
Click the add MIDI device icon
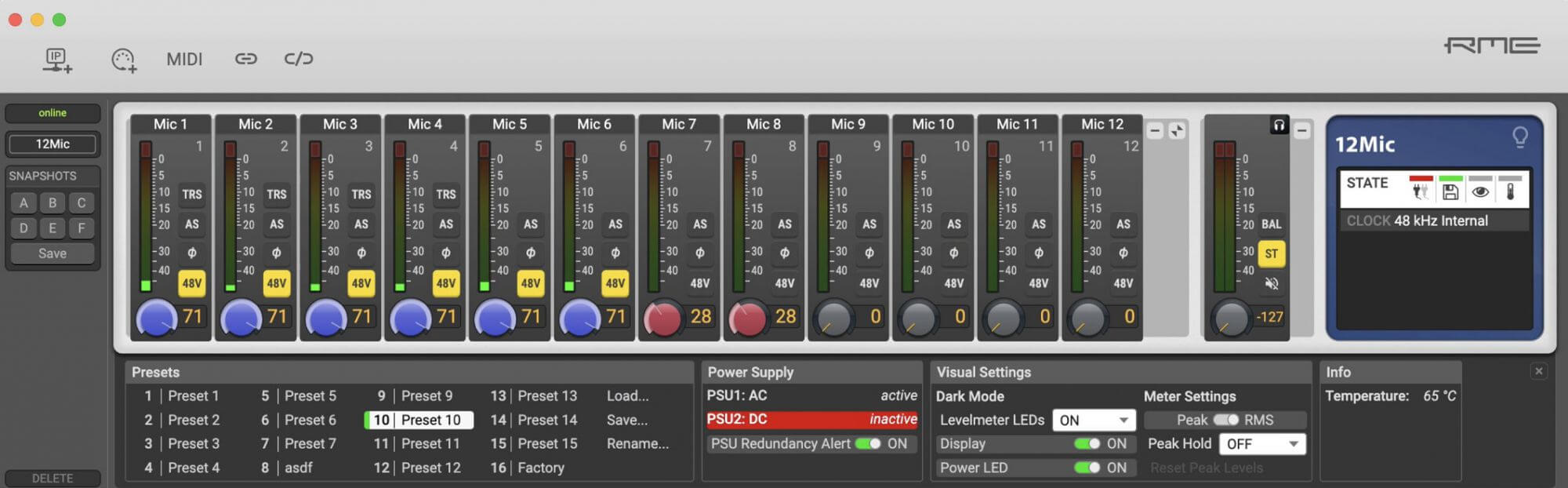click(x=124, y=60)
